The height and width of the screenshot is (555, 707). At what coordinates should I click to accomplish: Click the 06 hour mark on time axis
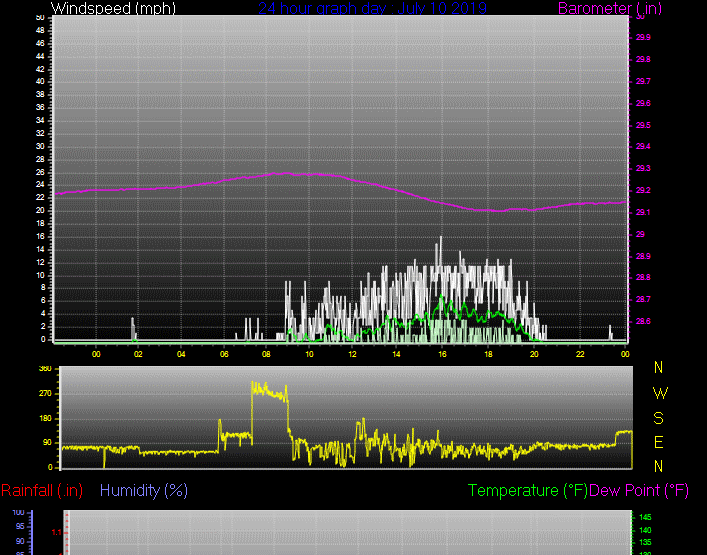pos(224,354)
